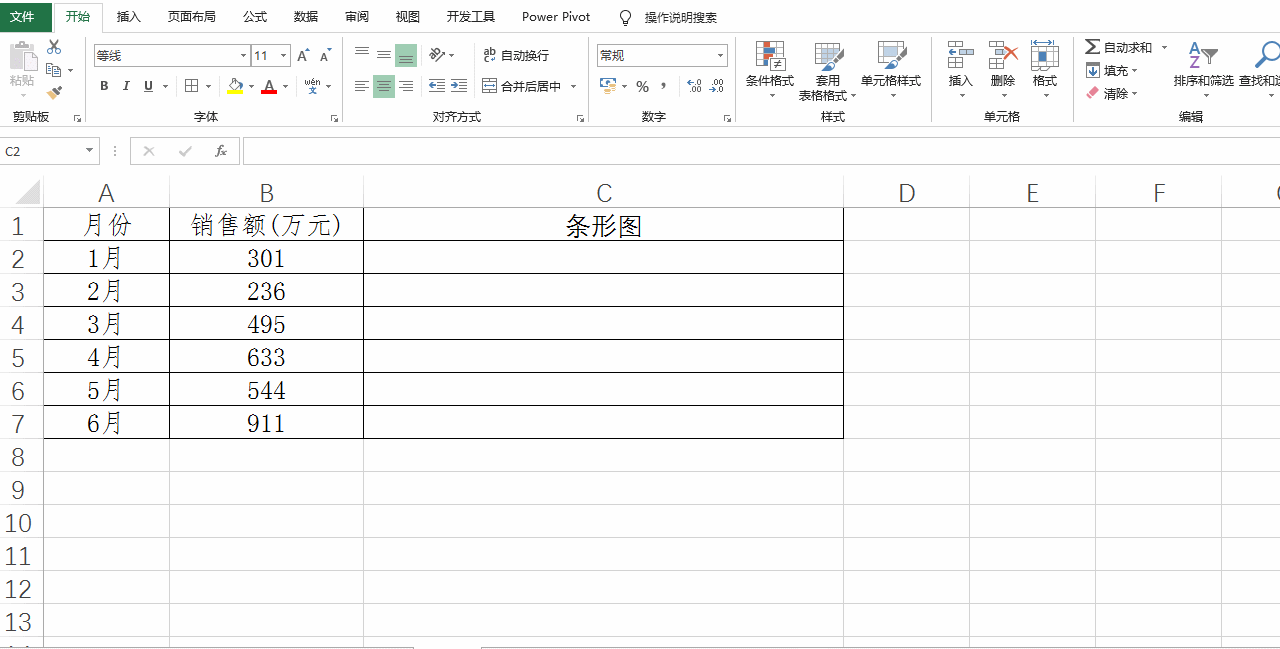Image resolution: width=1280 pixels, height=649 pixels.
Task: Open the 数据 ribbon tab
Action: (305, 17)
